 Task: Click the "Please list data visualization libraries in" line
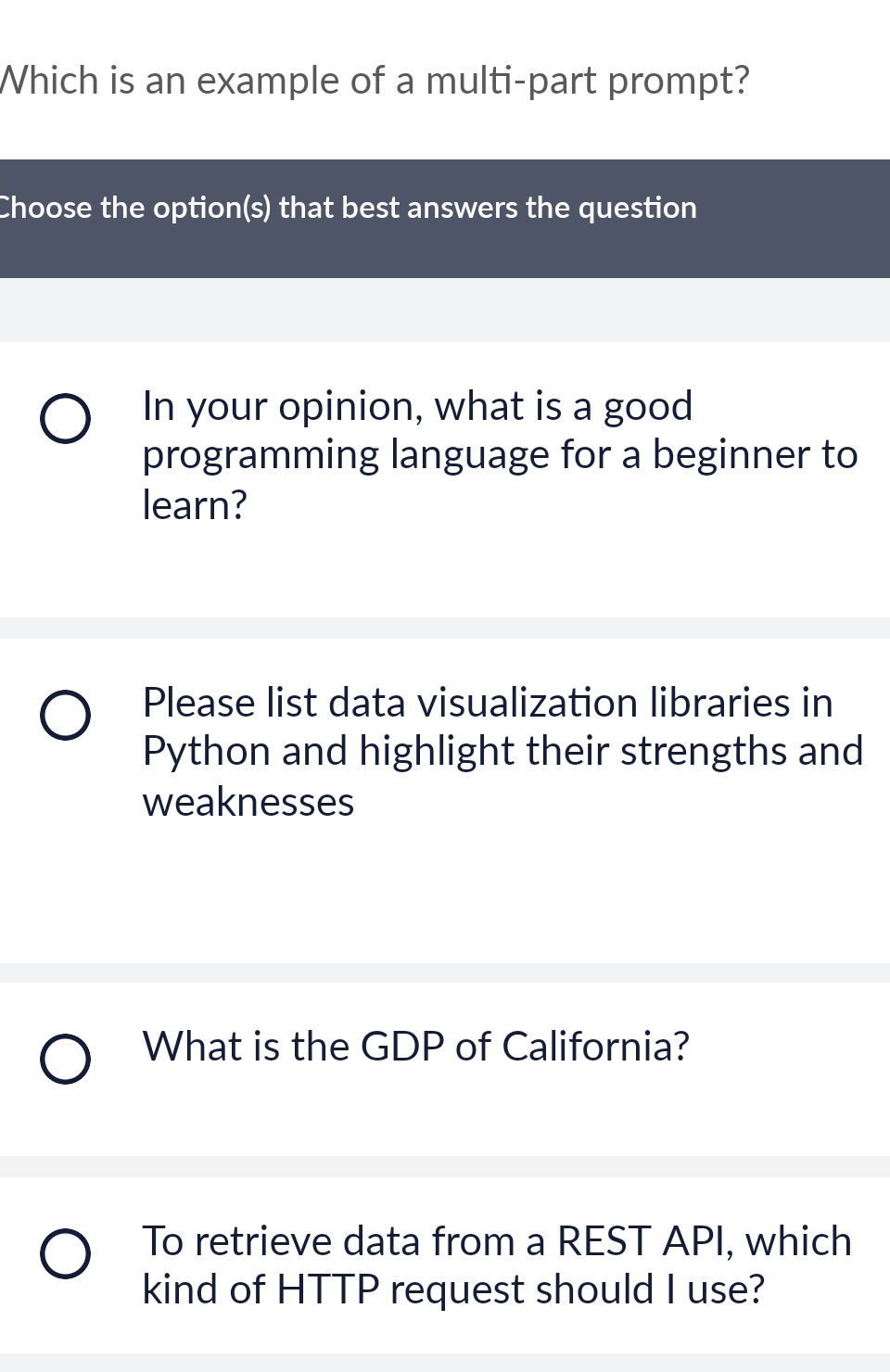pyautogui.click(x=488, y=703)
